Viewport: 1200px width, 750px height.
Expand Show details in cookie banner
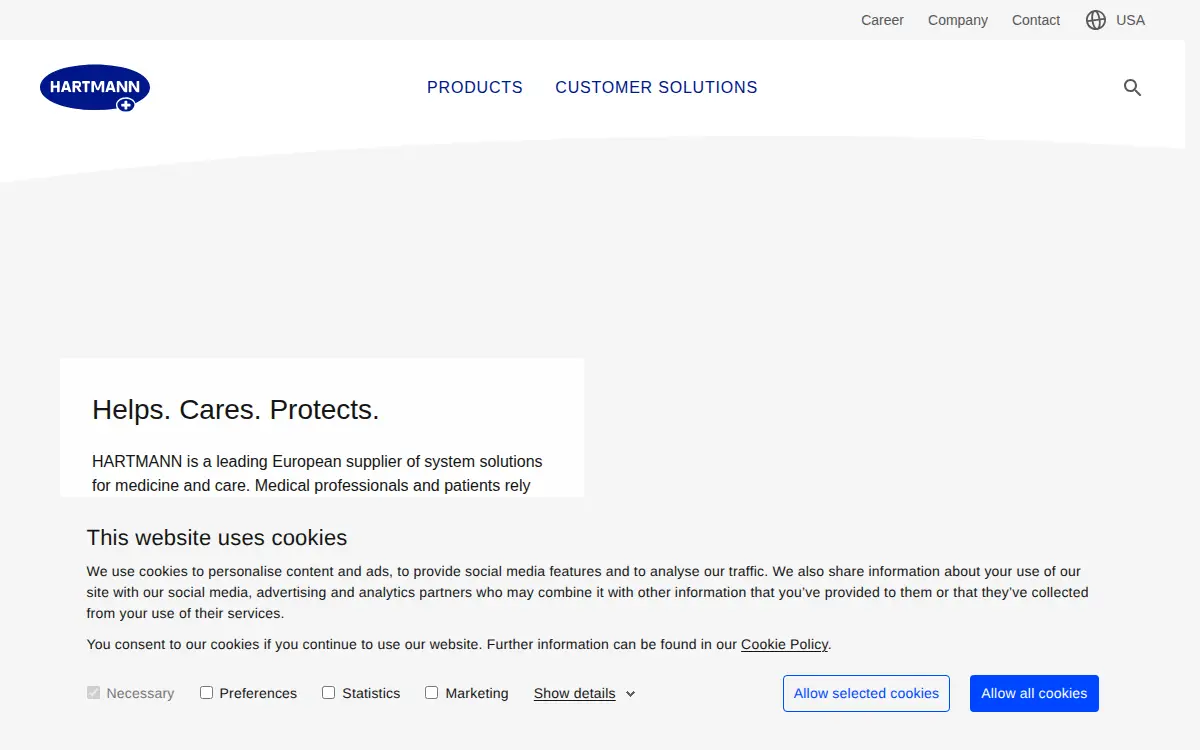point(575,693)
